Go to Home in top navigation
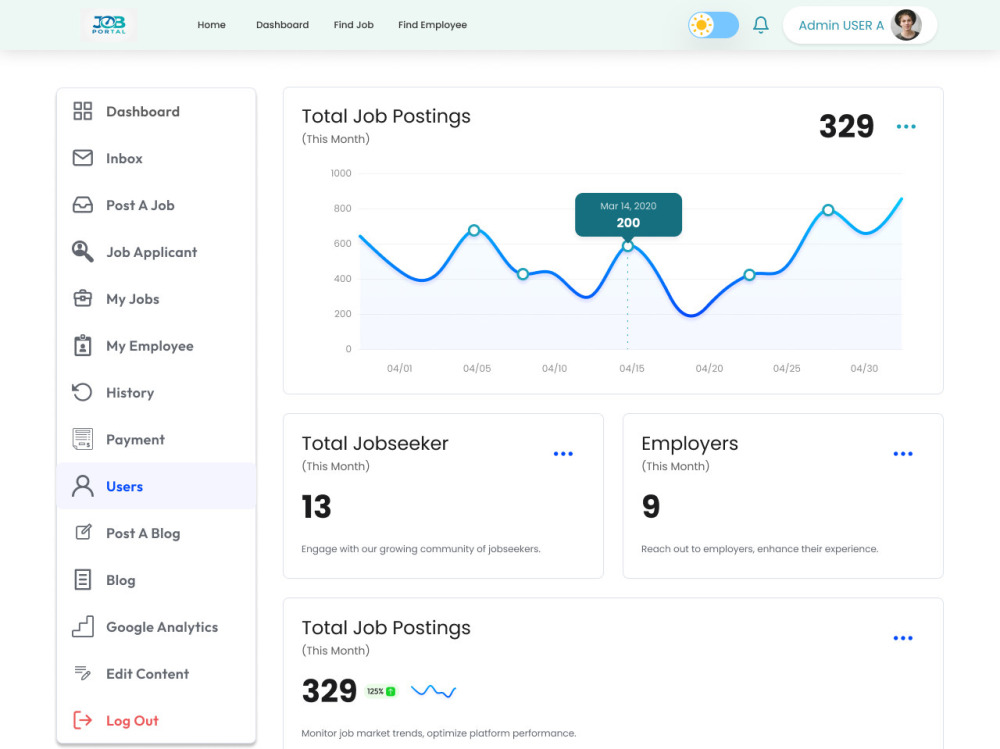The height and width of the screenshot is (749, 1000). point(211,25)
